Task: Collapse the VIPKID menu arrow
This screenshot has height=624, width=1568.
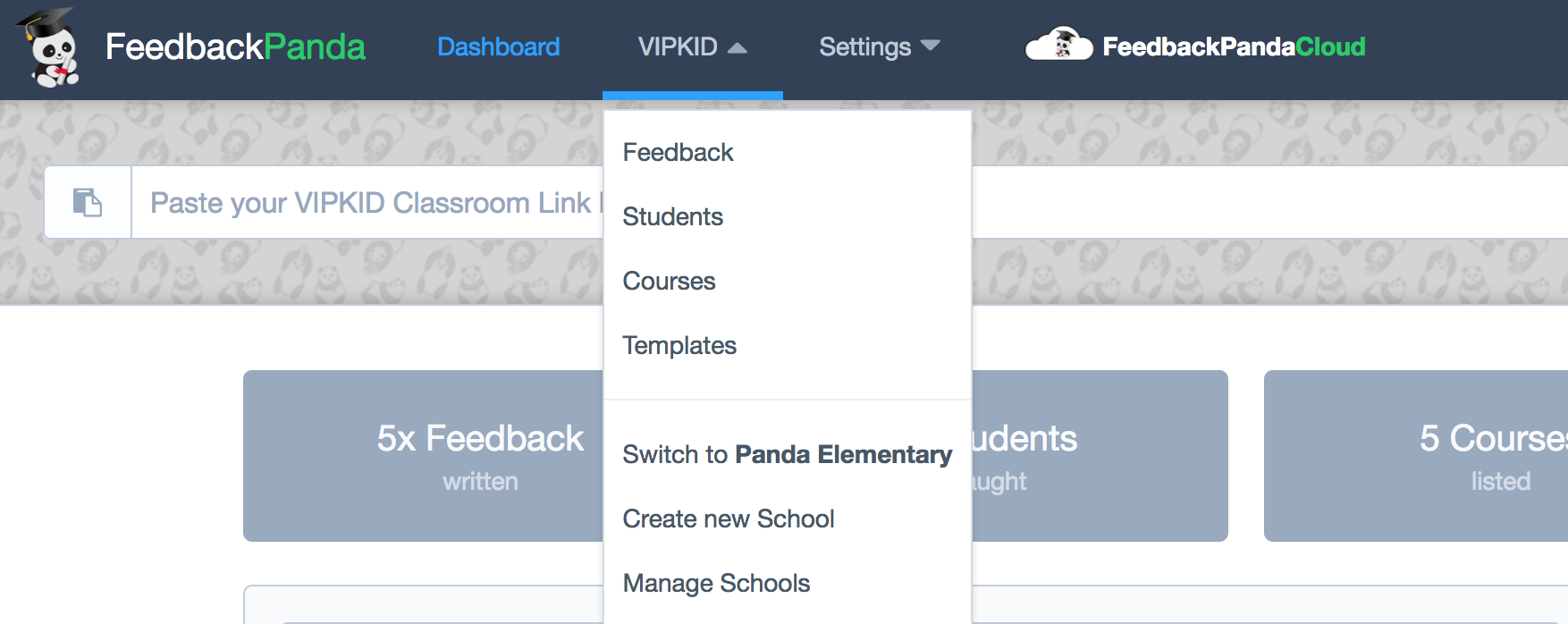Action: pos(738,47)
